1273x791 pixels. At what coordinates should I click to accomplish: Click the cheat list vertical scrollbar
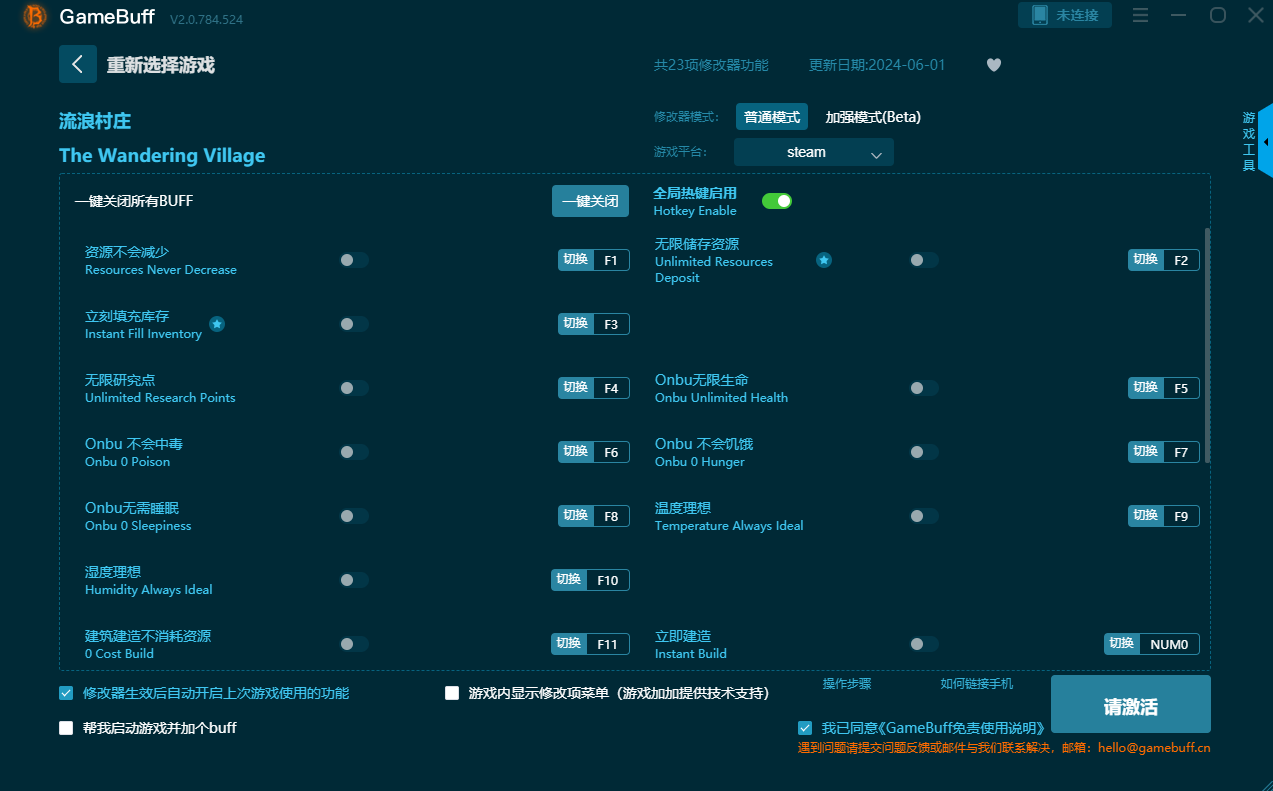point(1207,345)
